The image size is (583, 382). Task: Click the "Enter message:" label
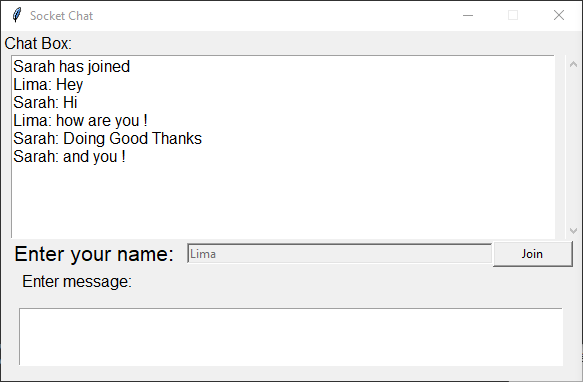point(77,281)
